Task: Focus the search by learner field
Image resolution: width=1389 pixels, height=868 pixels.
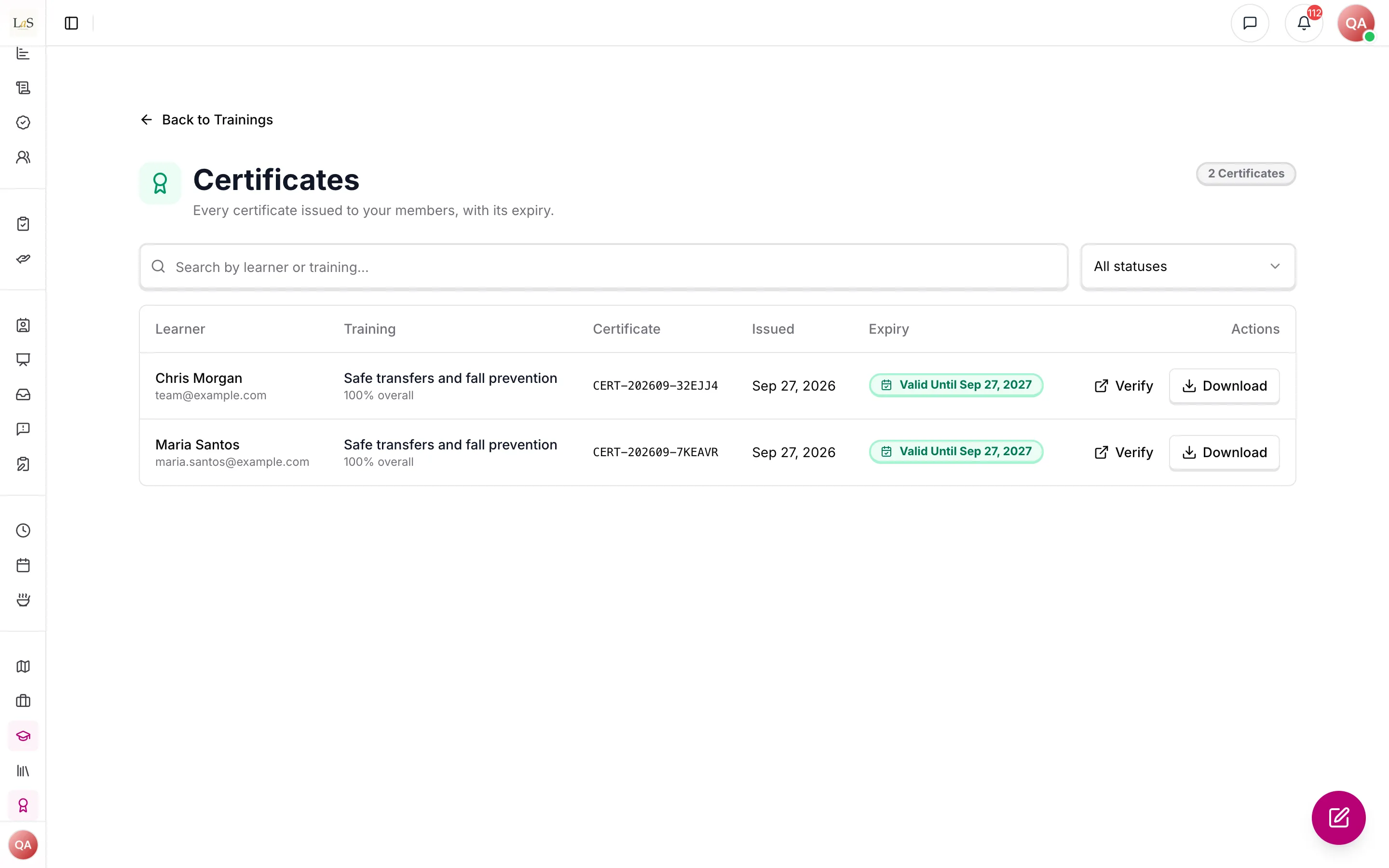Action: point(603,266)
